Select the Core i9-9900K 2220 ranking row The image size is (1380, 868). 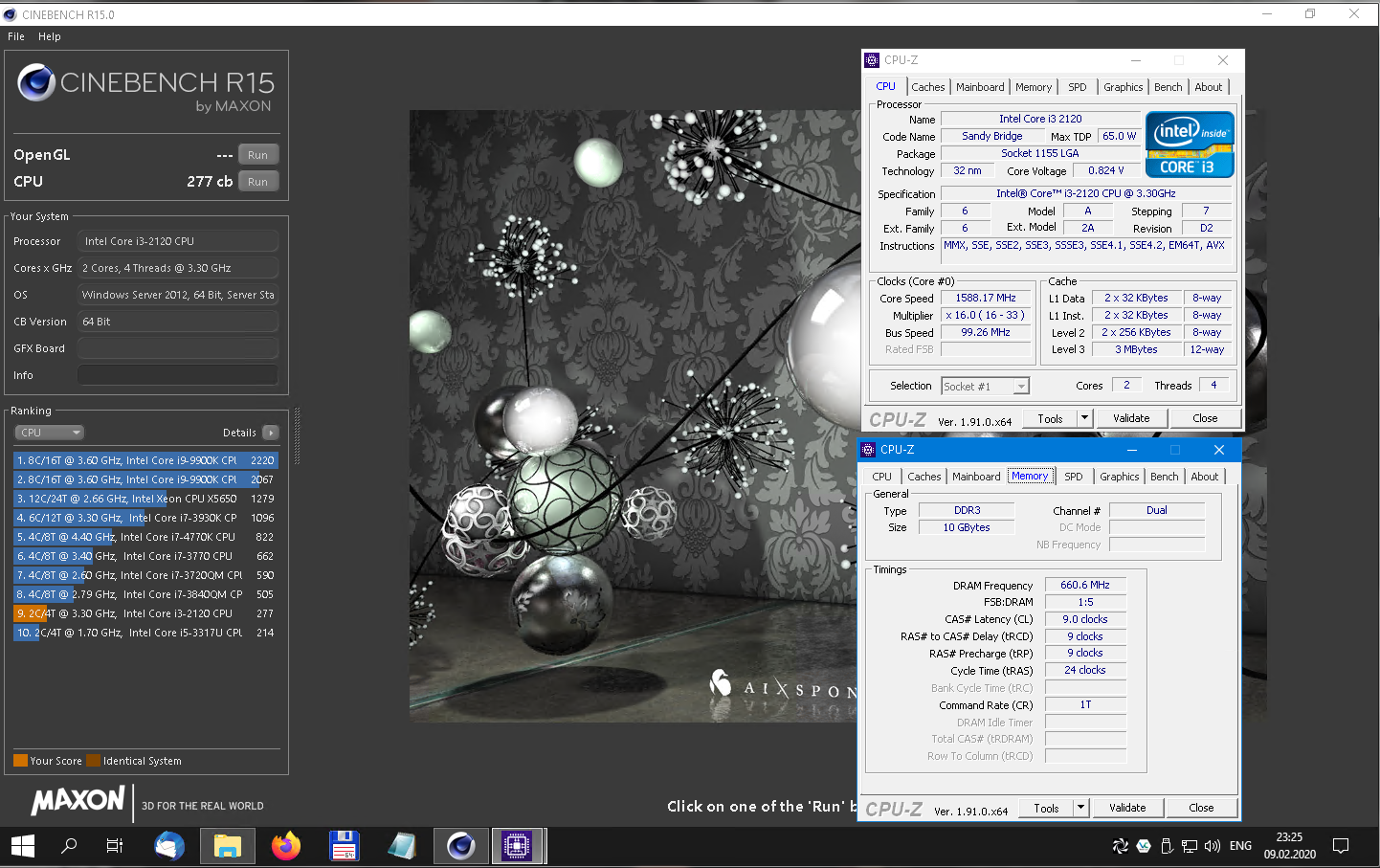pyautogui.click(x=145, y=460)
